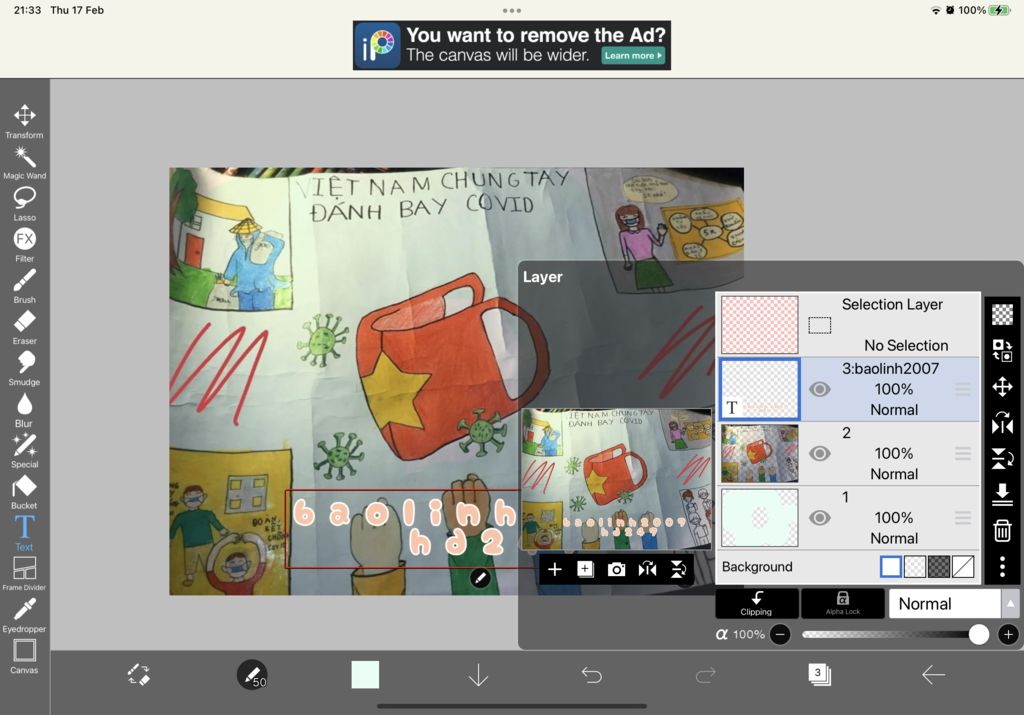The height and width of the screenshot is (715, 1024).
Task: Click the blend mode up arrow
Action: tap(1010, 603)
